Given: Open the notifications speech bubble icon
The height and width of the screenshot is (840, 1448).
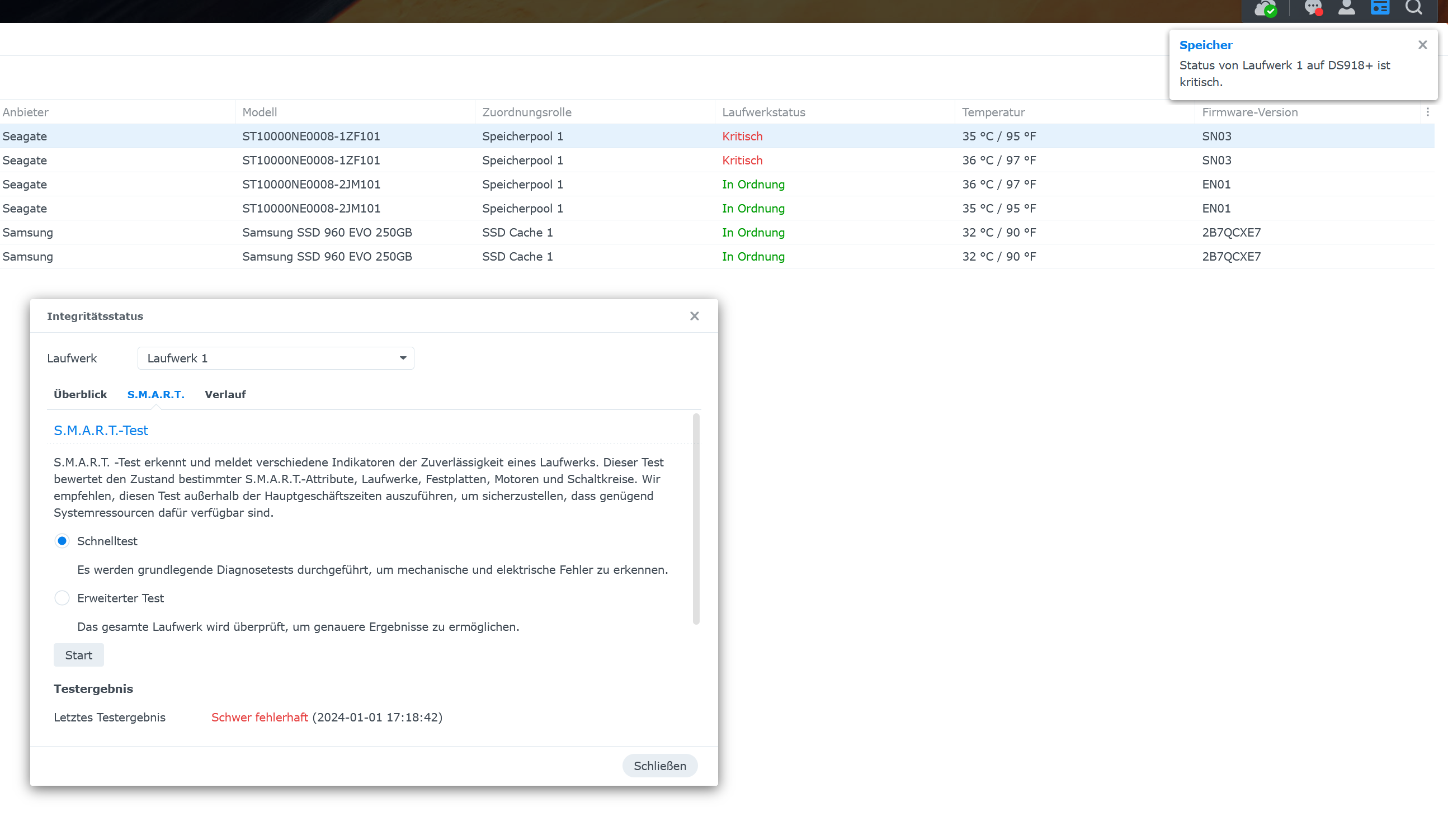Looking at the screenshot, I should (x=1313, y=8).
